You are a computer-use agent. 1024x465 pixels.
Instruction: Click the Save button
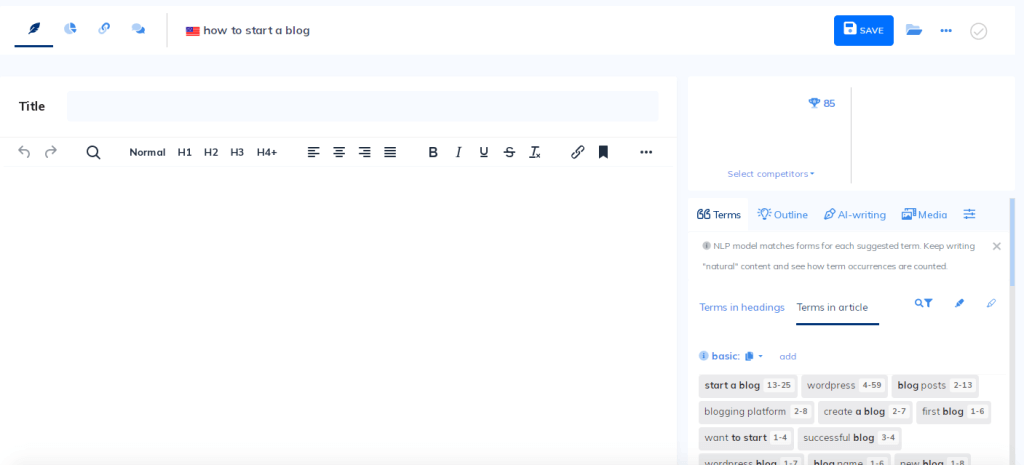[x=863, y=30]
